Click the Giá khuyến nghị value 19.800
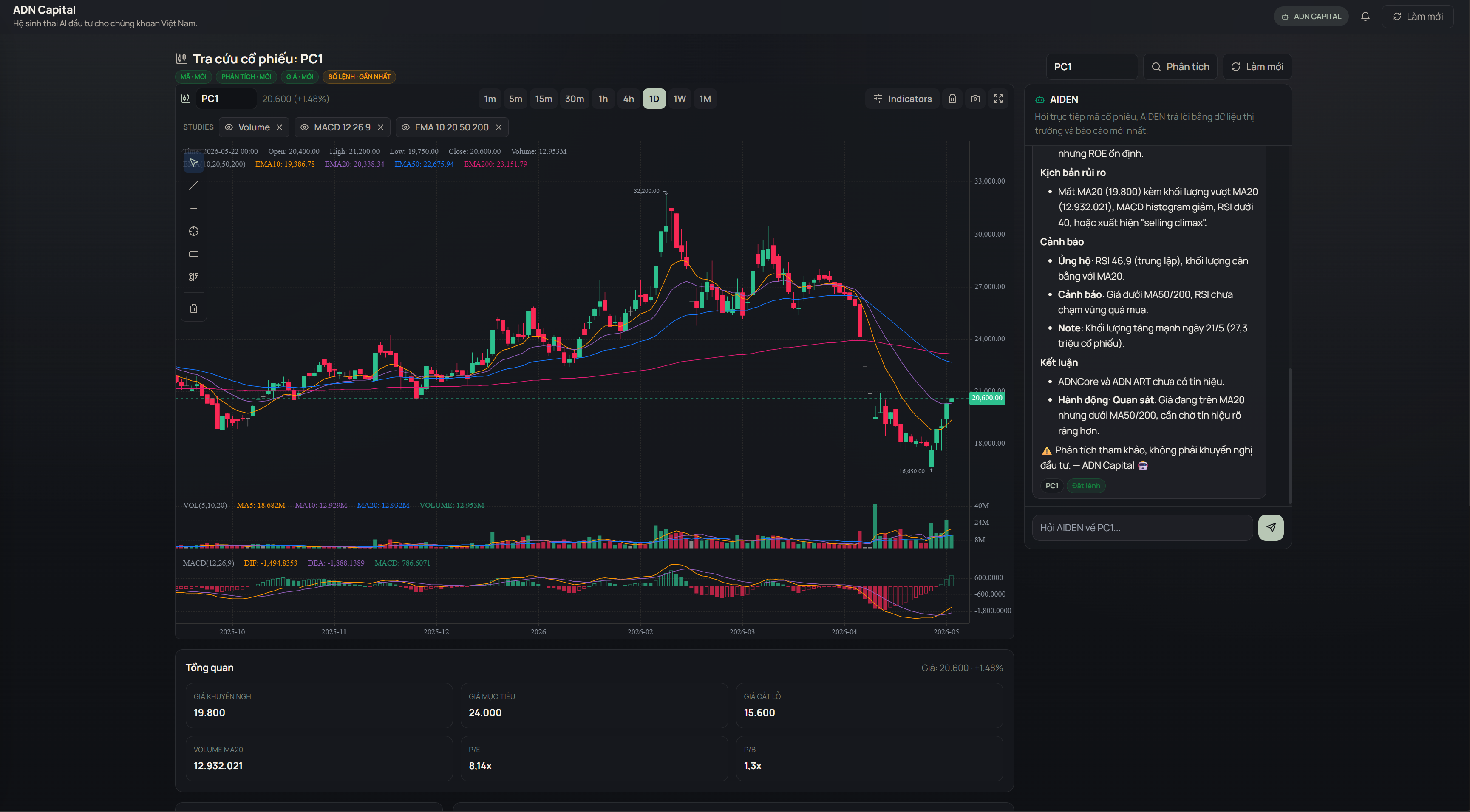 tap(209, 713)
